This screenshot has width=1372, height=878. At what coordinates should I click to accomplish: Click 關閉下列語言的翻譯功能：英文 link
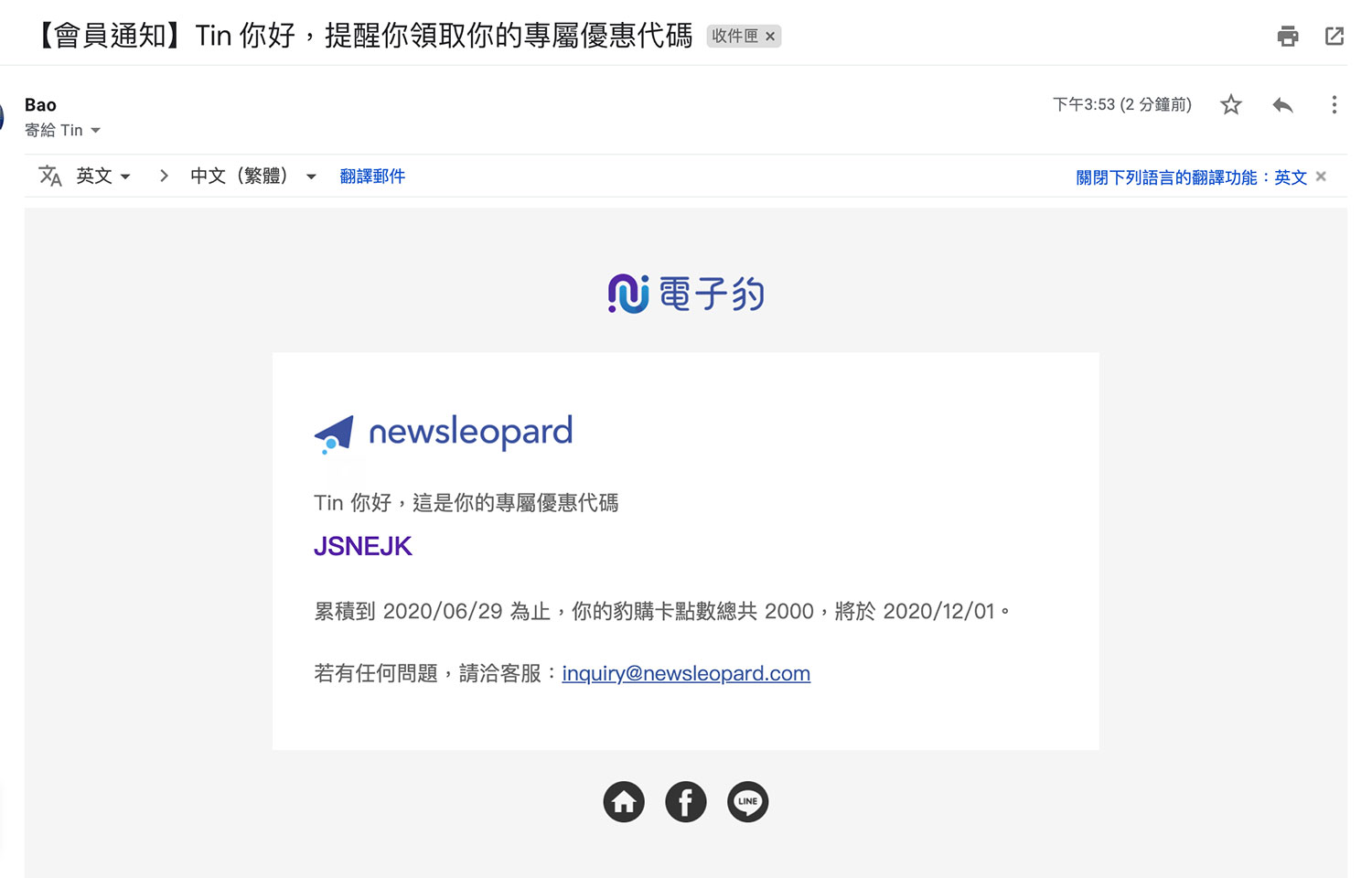pyautogui.click(x=1191, y=177)
